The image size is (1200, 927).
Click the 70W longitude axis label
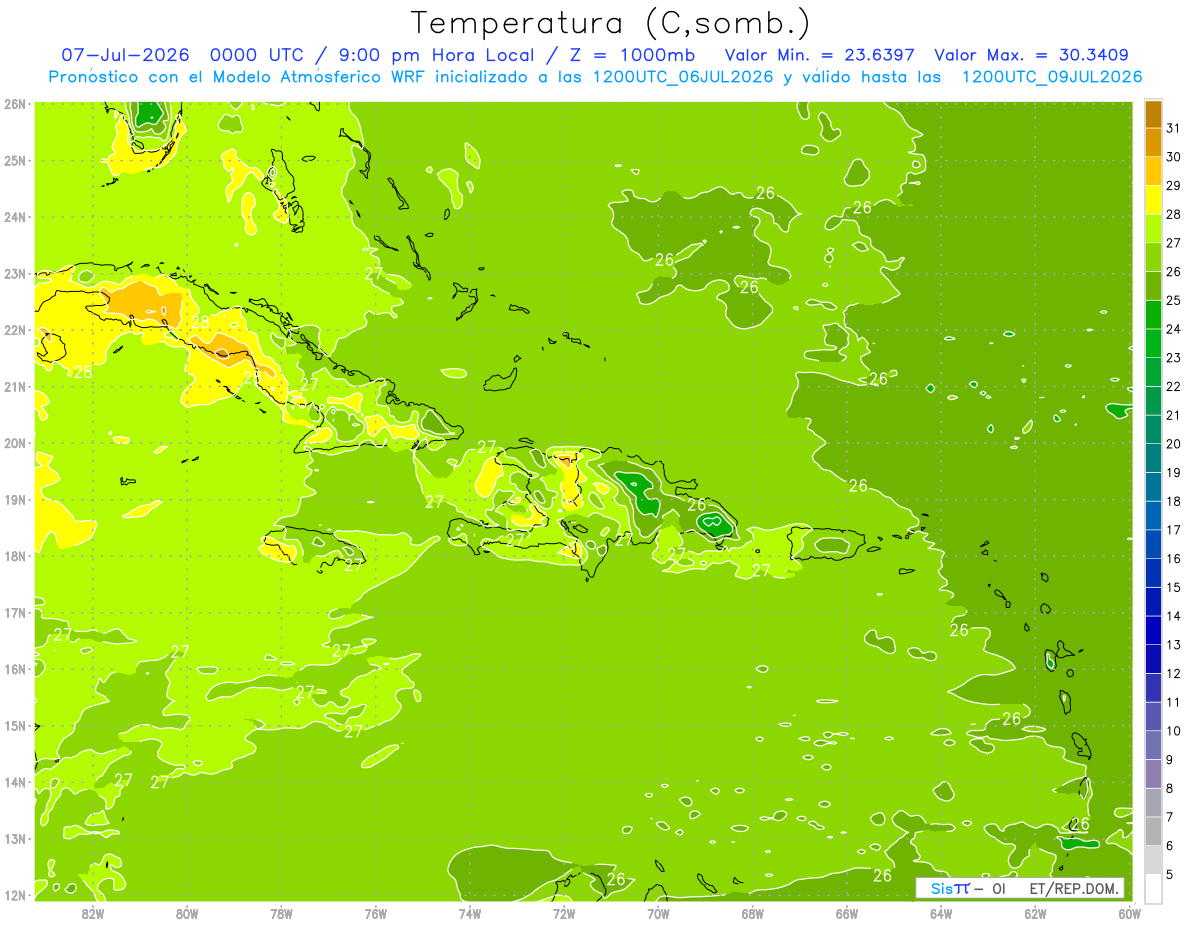(x=658, y=914)
